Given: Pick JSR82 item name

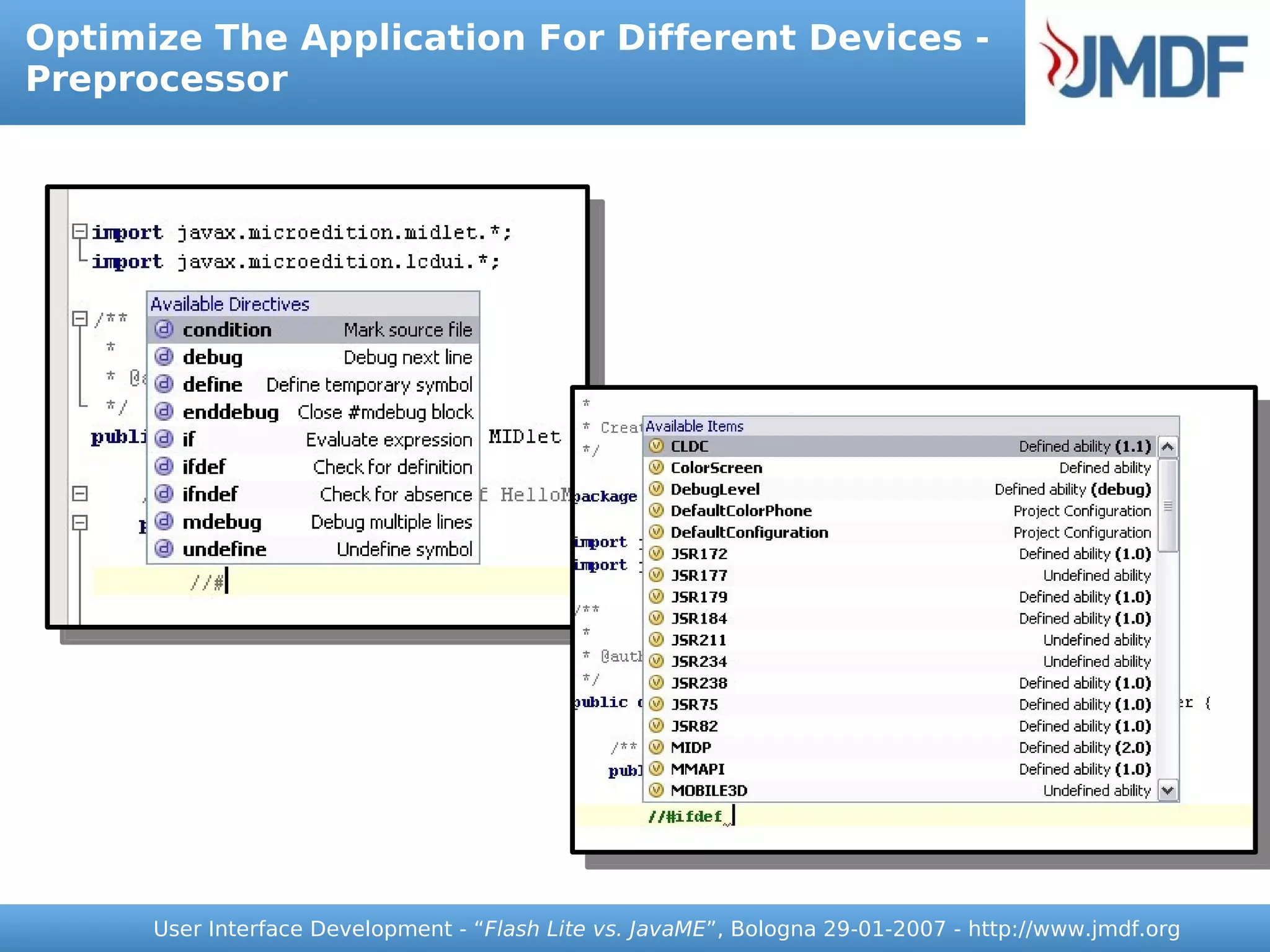Looking at the screenshot, I should [695, 726].
